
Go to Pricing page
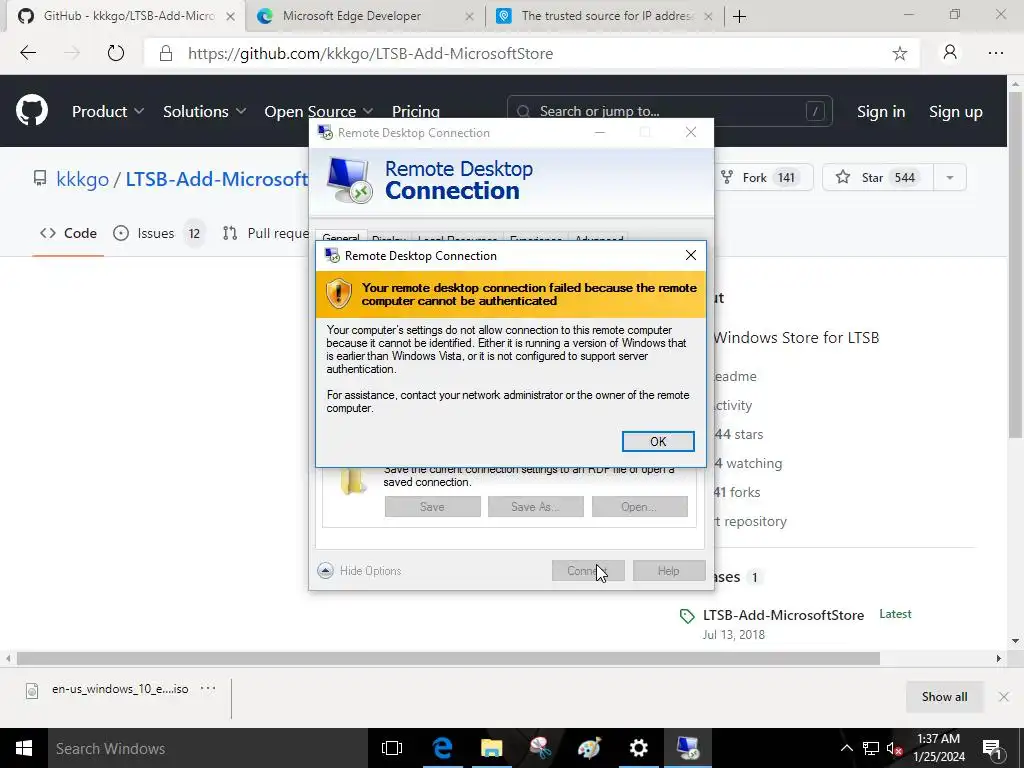tap(415, 111)
